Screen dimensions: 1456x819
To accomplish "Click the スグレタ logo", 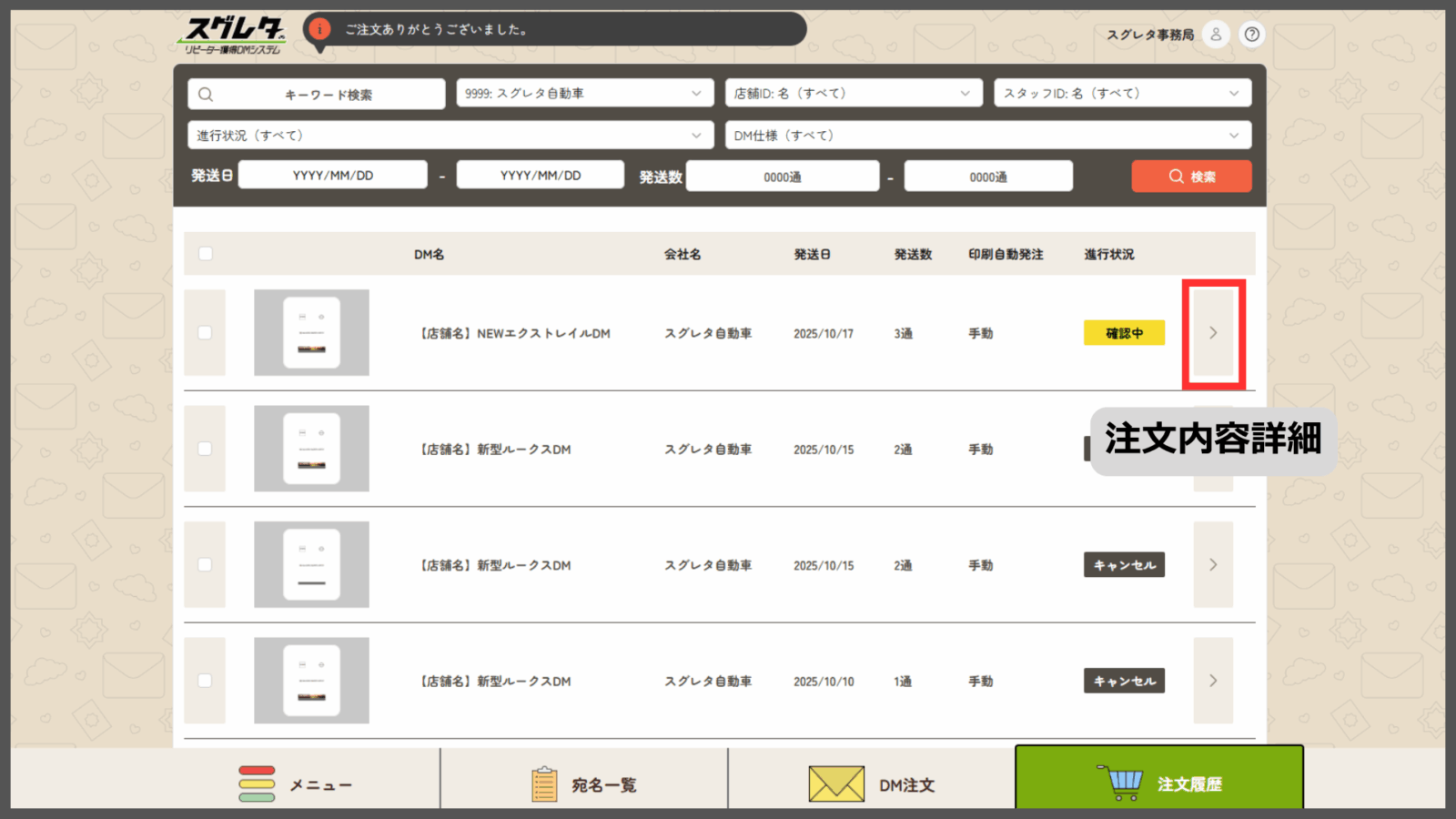I will (233, 35).
